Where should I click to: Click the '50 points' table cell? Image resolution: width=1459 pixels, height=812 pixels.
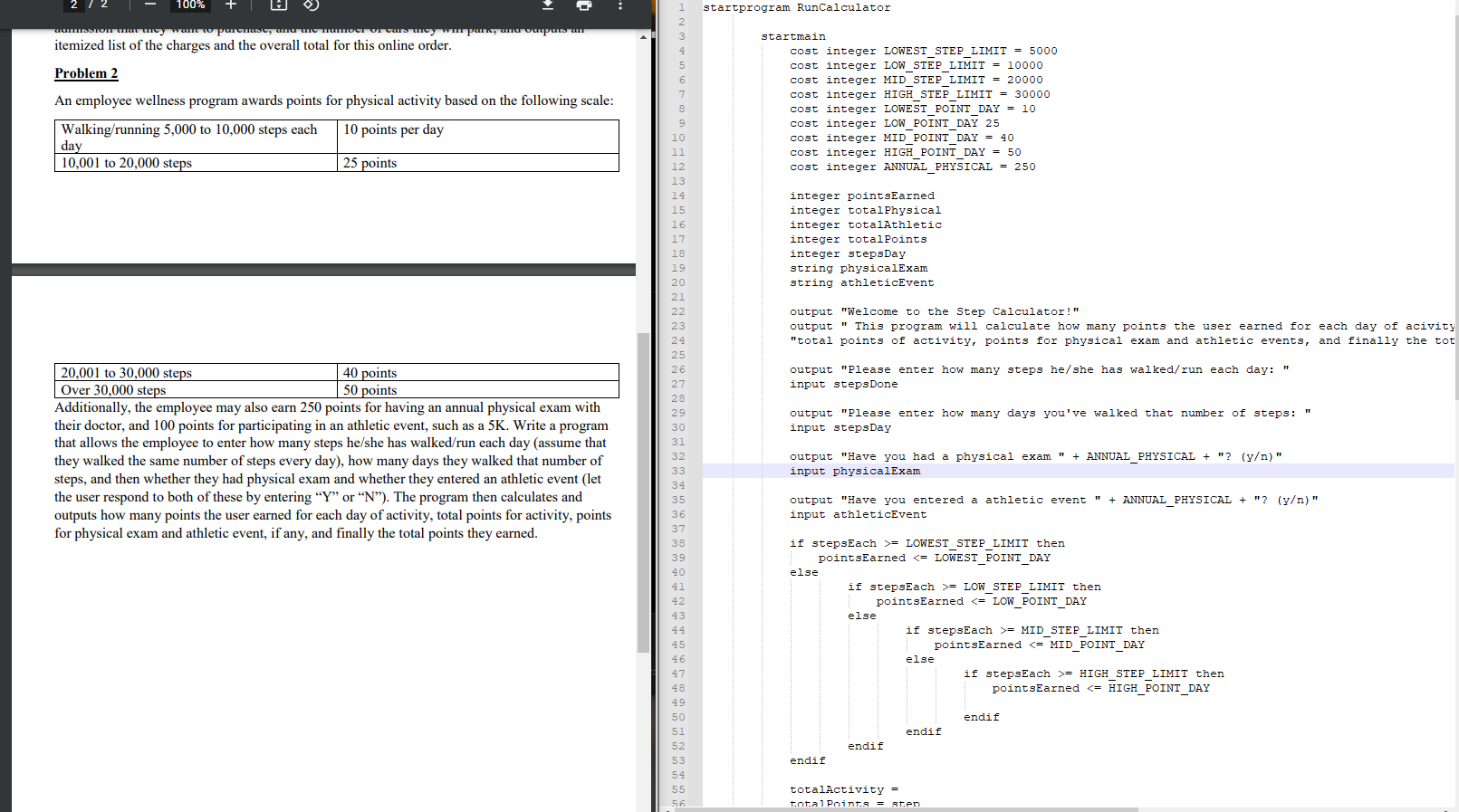click(x=478, y=390)
